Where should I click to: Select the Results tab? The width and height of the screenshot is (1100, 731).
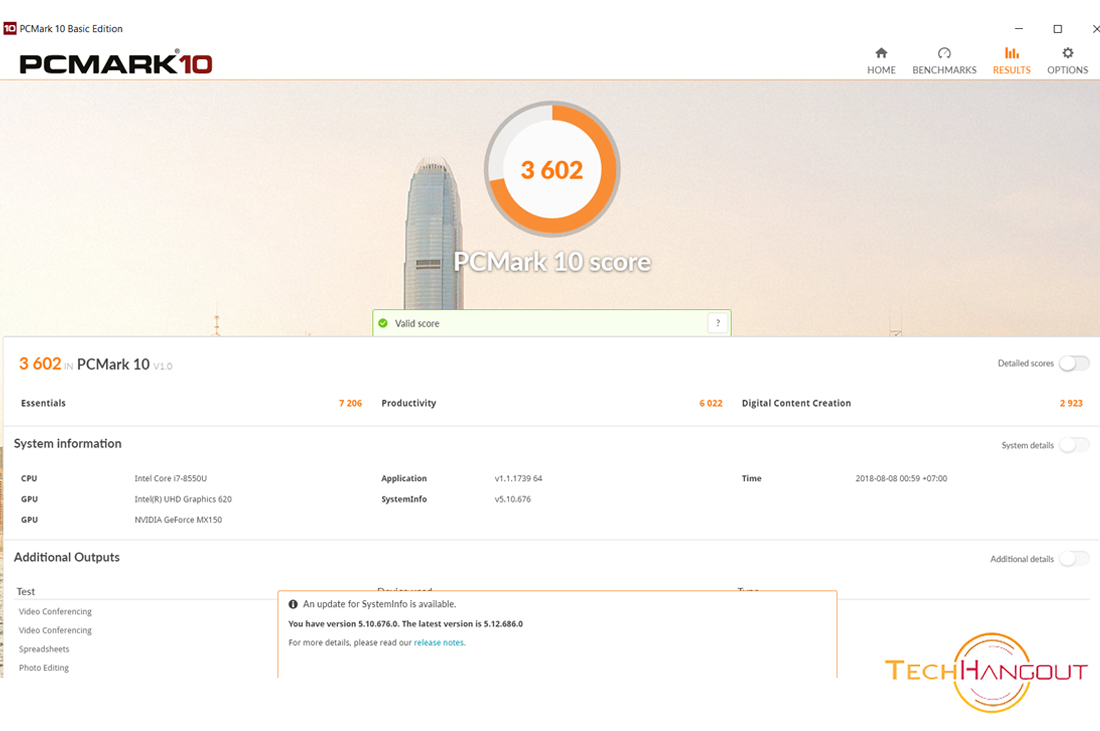click(x=1012, y=61)
